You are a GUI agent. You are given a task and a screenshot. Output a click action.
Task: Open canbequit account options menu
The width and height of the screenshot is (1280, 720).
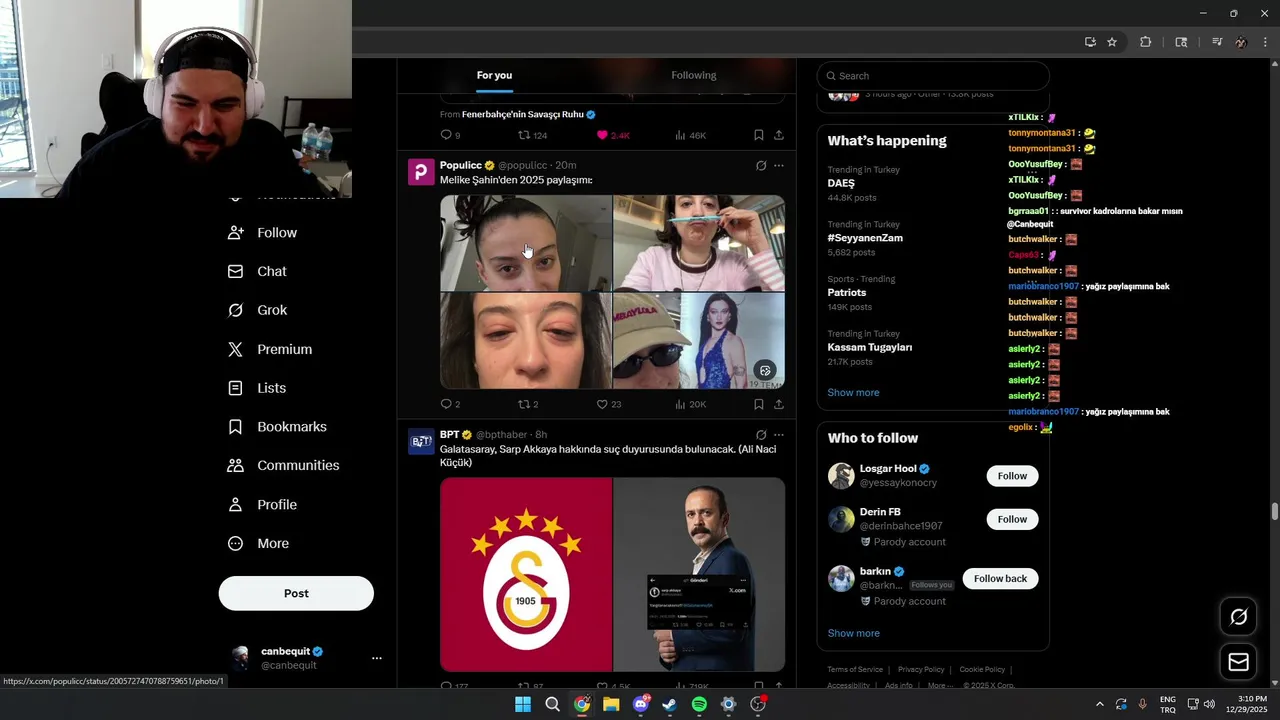[376, 658]
